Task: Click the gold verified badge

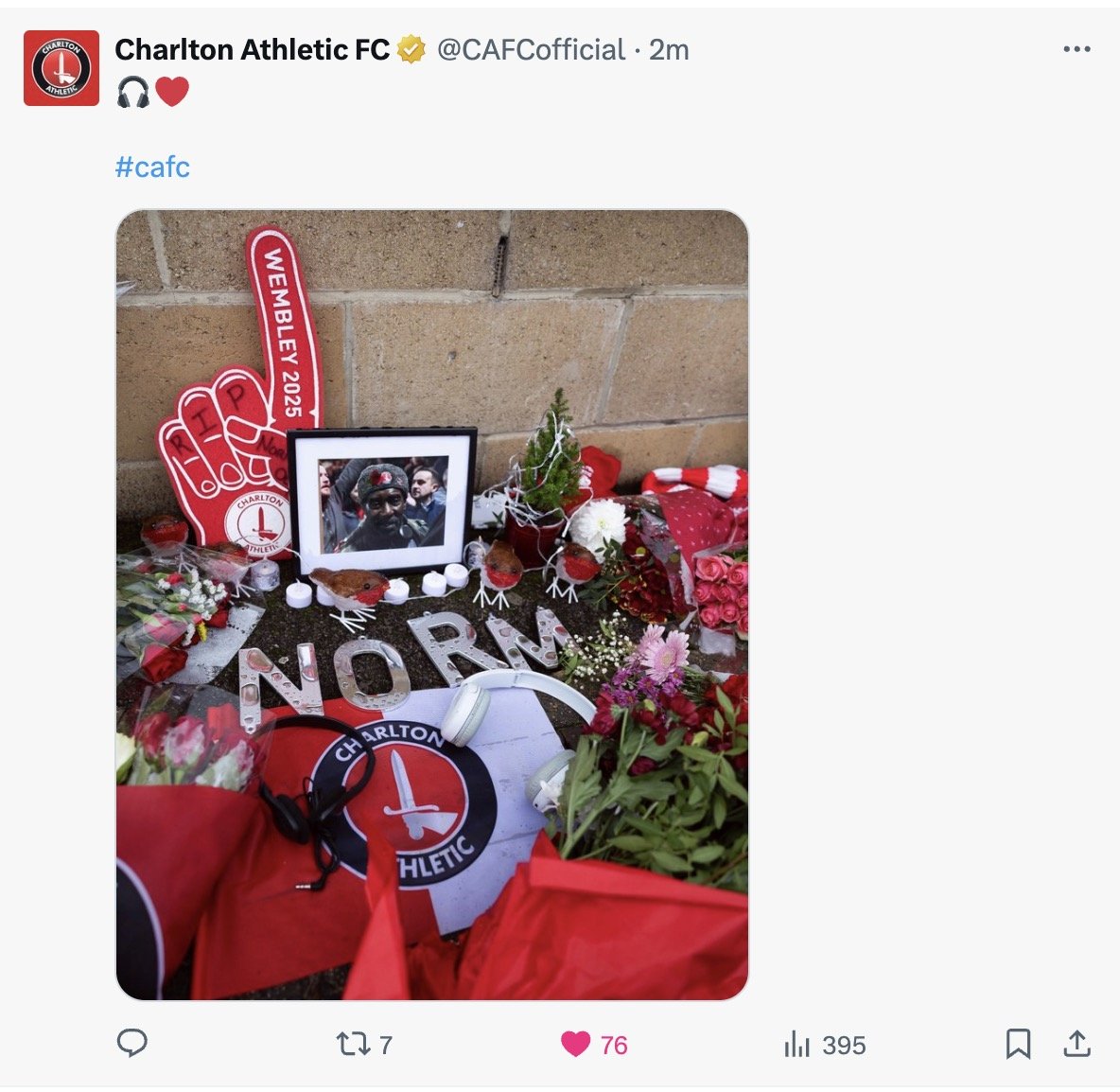Action: click(411, 49)
